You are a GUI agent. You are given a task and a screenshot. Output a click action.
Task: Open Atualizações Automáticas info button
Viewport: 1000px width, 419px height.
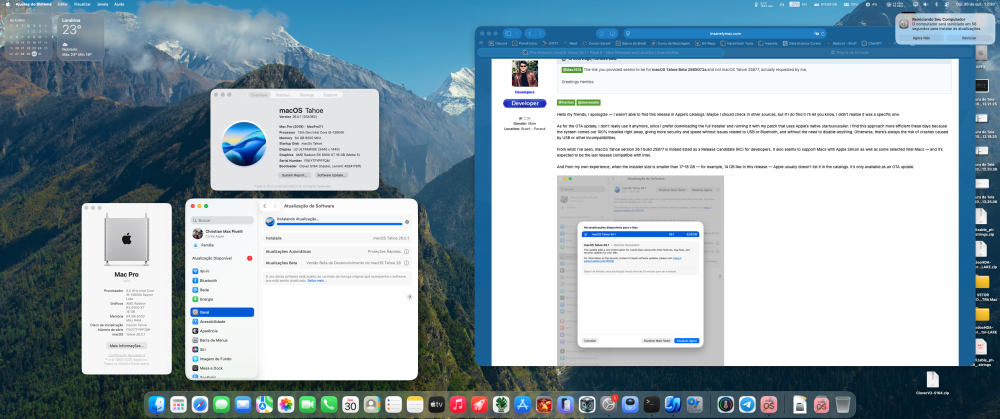point(406,251)
